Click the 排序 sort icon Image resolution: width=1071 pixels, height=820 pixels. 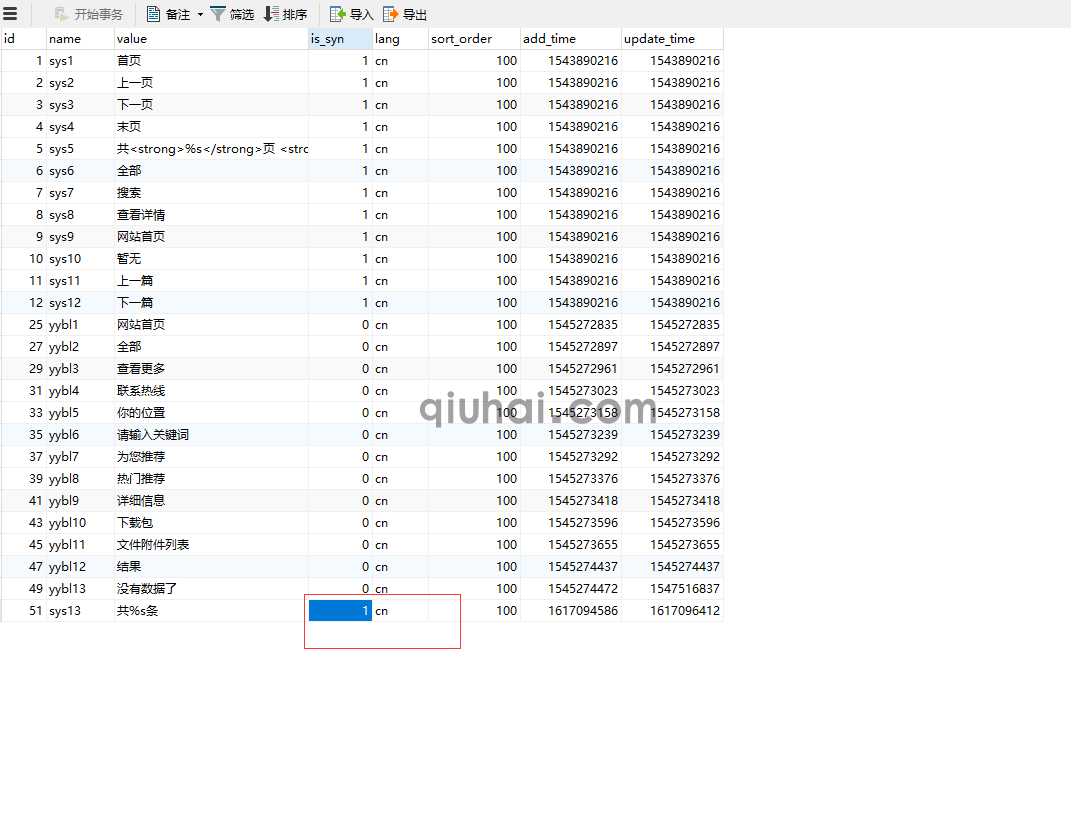[x=271, y=14]
